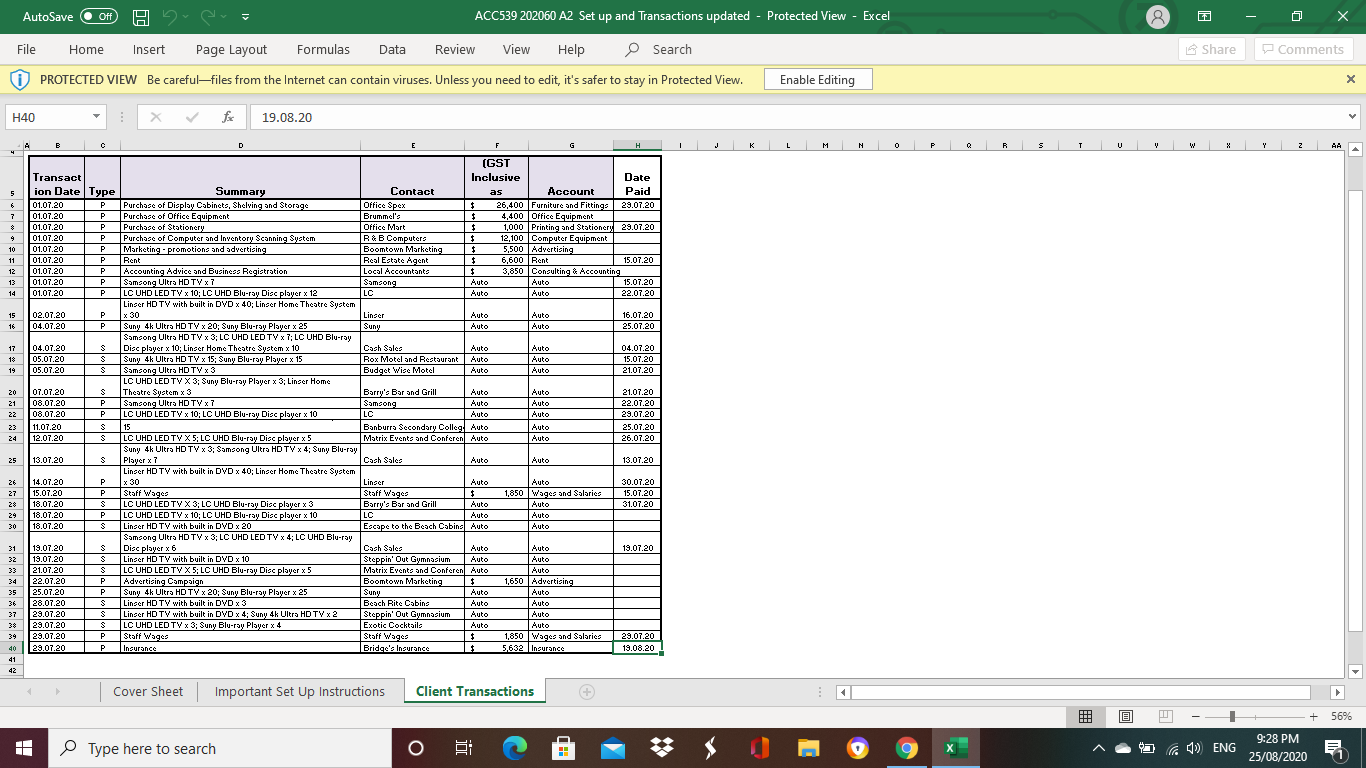This screenshot has height=768, width=1366.
Task: Switch to Important Set Up Instructions sheet
Action: pos(300,691)
